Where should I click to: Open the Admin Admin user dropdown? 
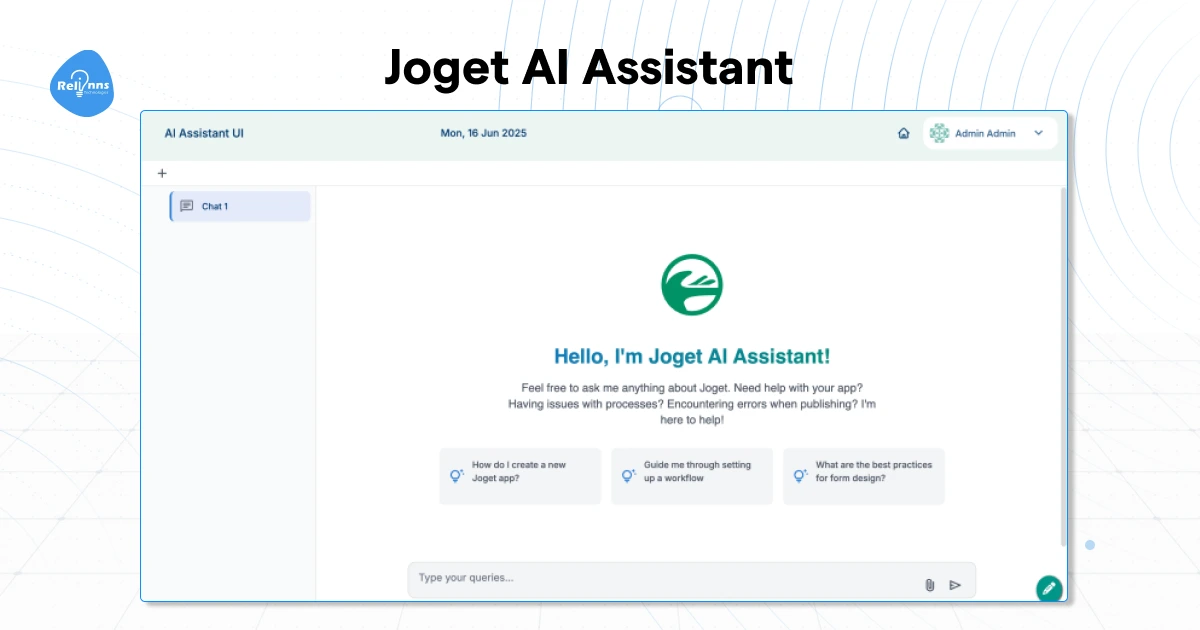click(989, 133)
